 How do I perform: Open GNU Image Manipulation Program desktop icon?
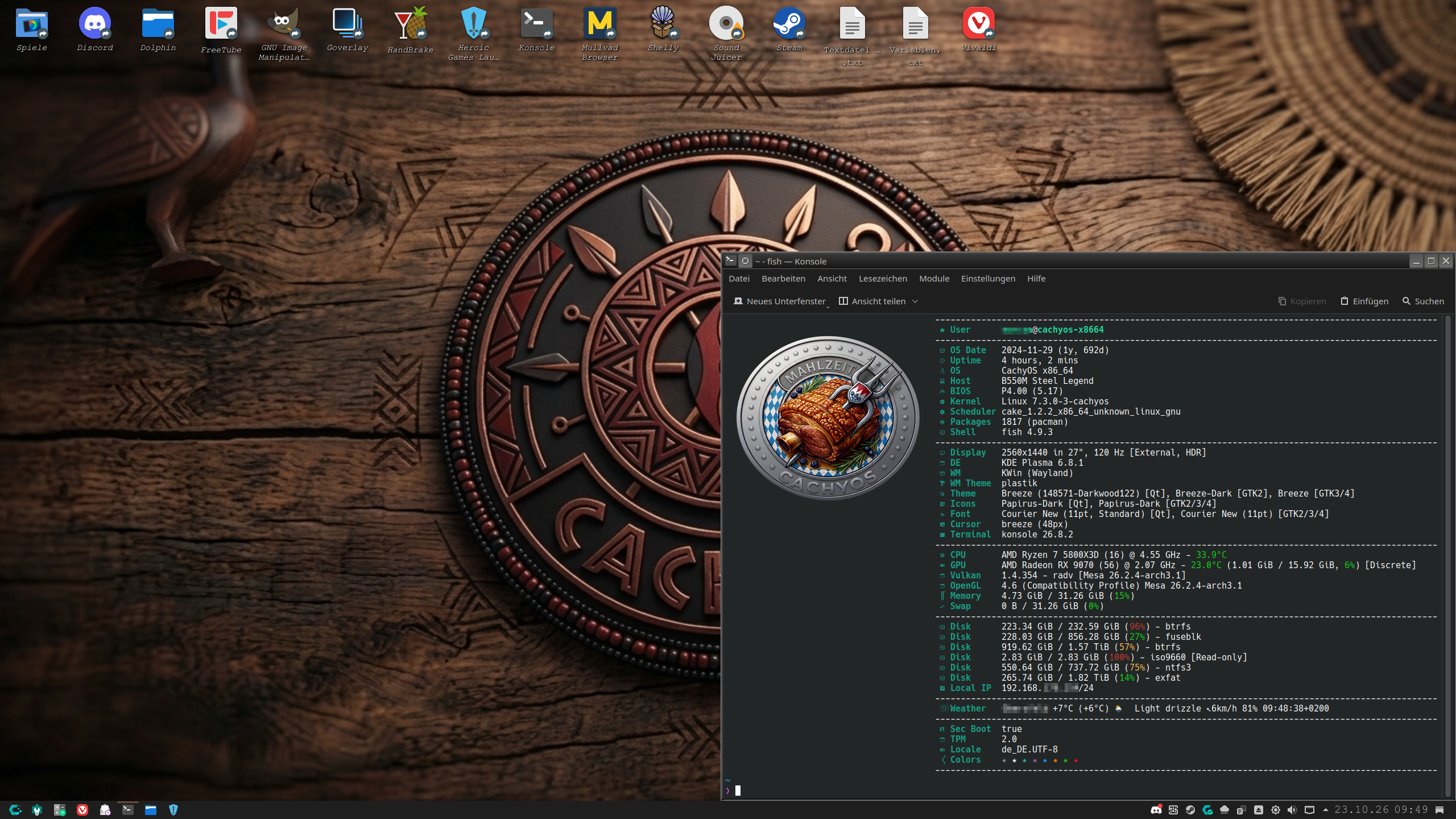pyautogui.click(x=284, y=34)
